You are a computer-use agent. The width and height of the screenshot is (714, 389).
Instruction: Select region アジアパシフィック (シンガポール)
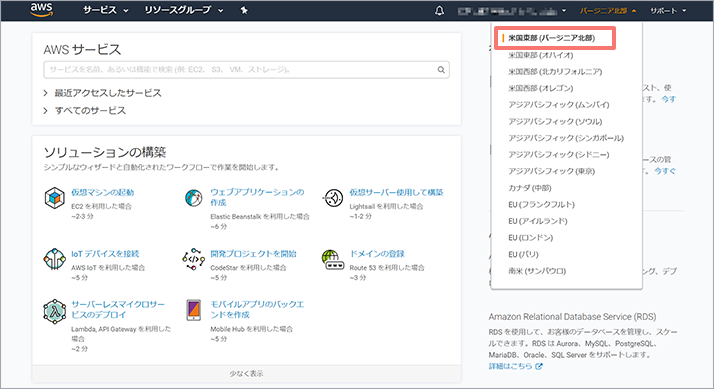566,138
